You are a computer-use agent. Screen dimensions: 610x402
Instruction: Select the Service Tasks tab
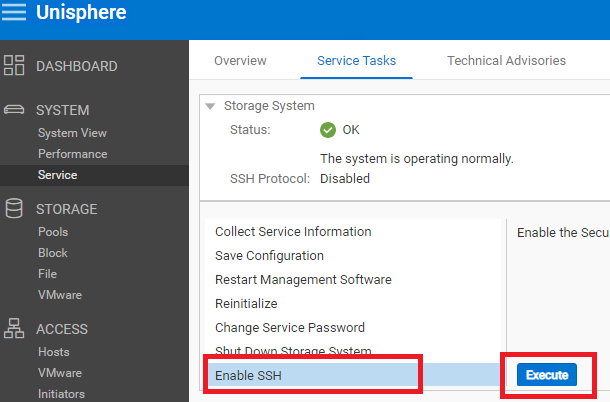[356, 61]
